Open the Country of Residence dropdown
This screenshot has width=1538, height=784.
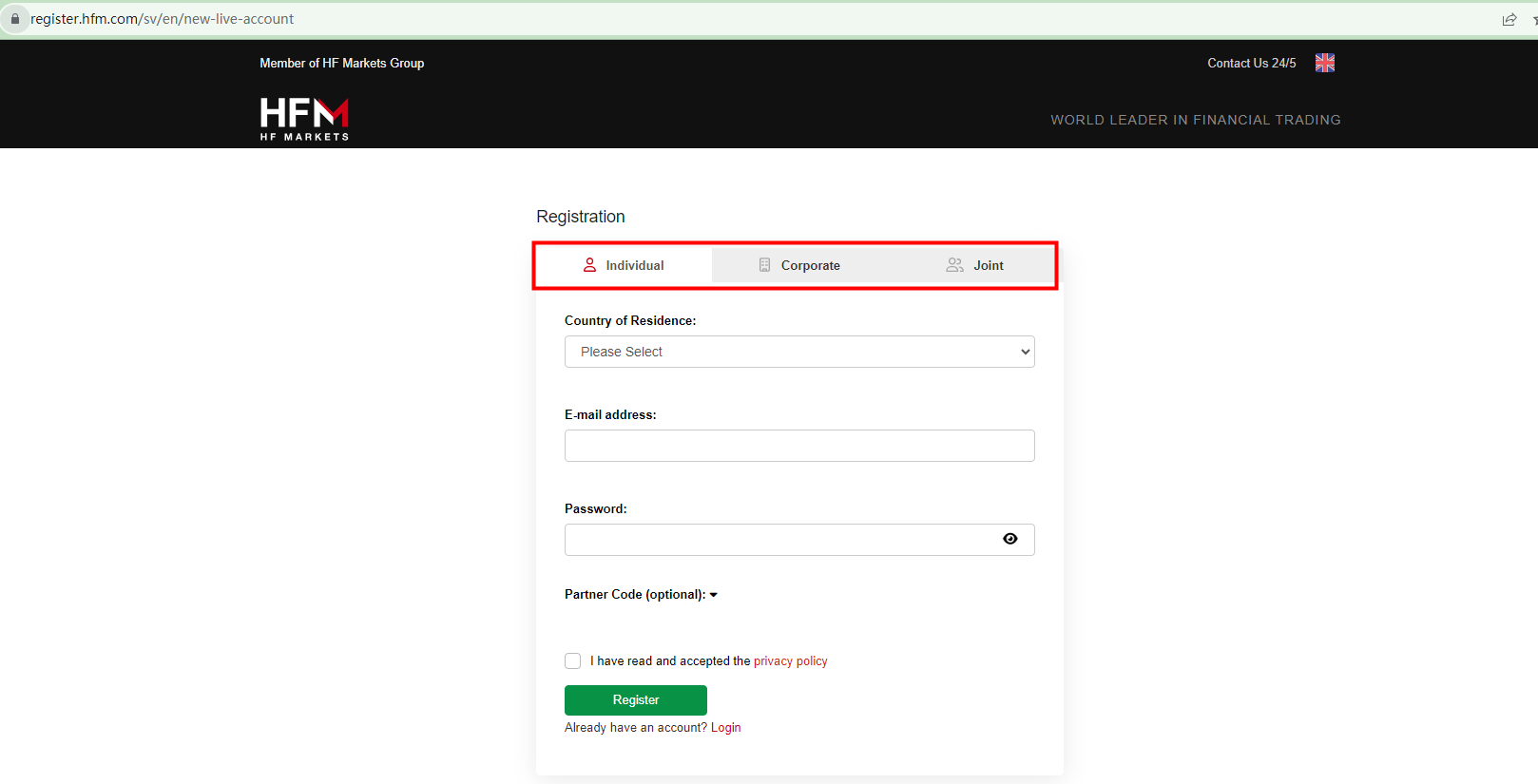799,352
